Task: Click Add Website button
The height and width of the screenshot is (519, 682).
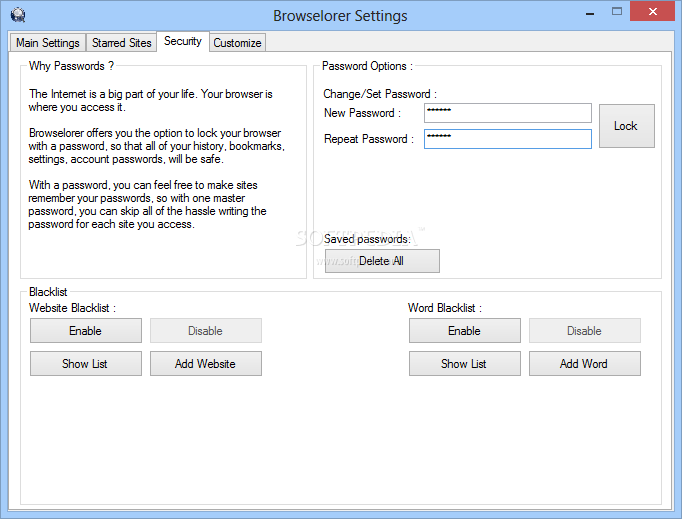Action: click(206, 364)
